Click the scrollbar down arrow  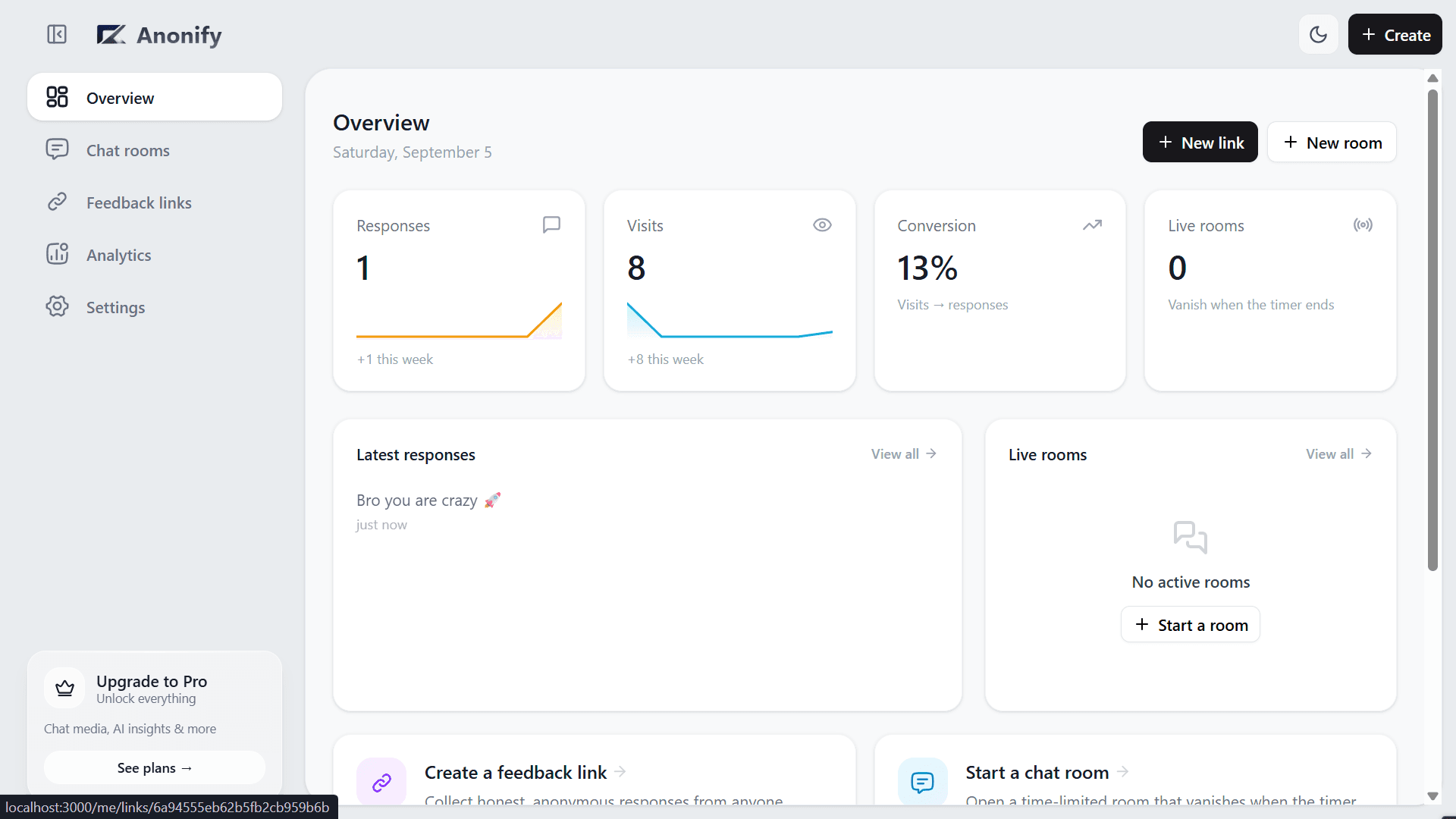pyautogui.click(x=1432, y=795)
